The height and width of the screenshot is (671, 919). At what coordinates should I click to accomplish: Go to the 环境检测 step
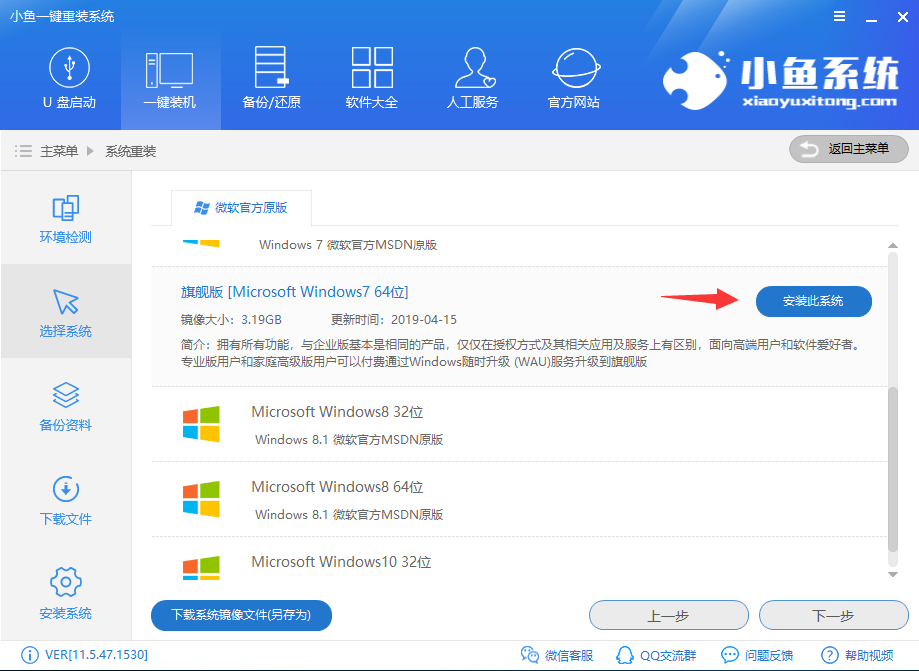click(x=66, y=219)
